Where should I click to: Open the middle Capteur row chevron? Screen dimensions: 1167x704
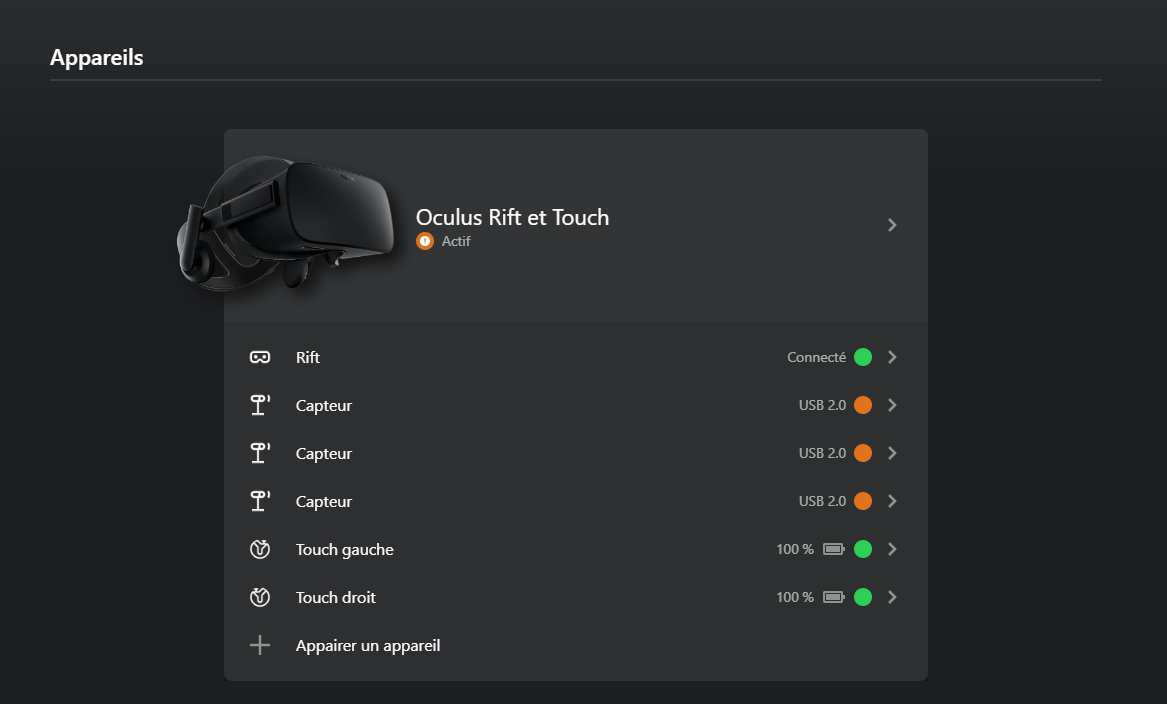[x=892, y=453]
